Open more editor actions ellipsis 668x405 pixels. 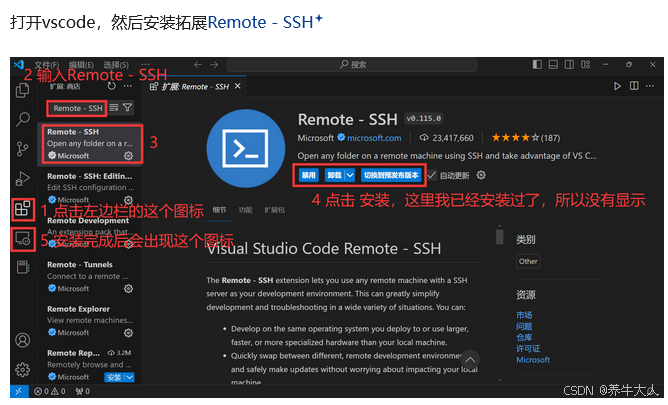point(650,86)
